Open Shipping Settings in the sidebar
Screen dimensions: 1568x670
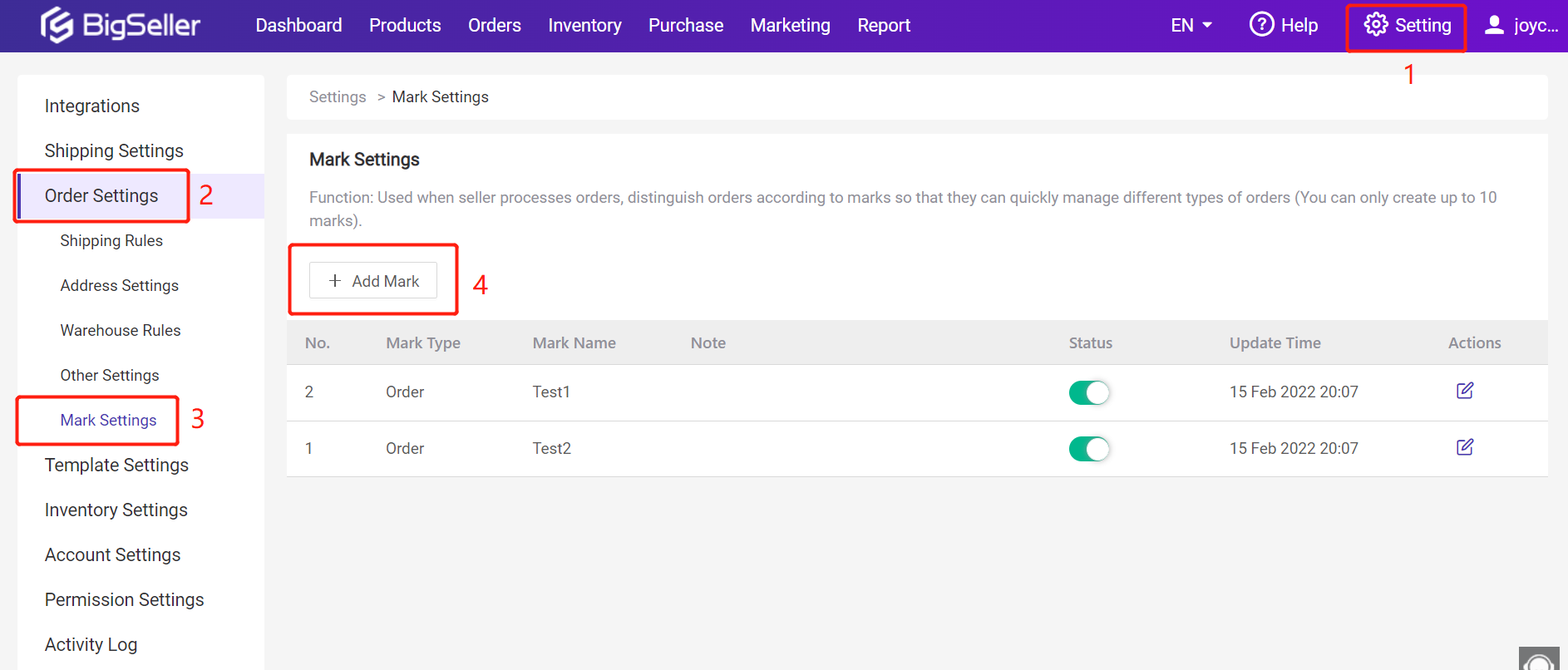114,150
